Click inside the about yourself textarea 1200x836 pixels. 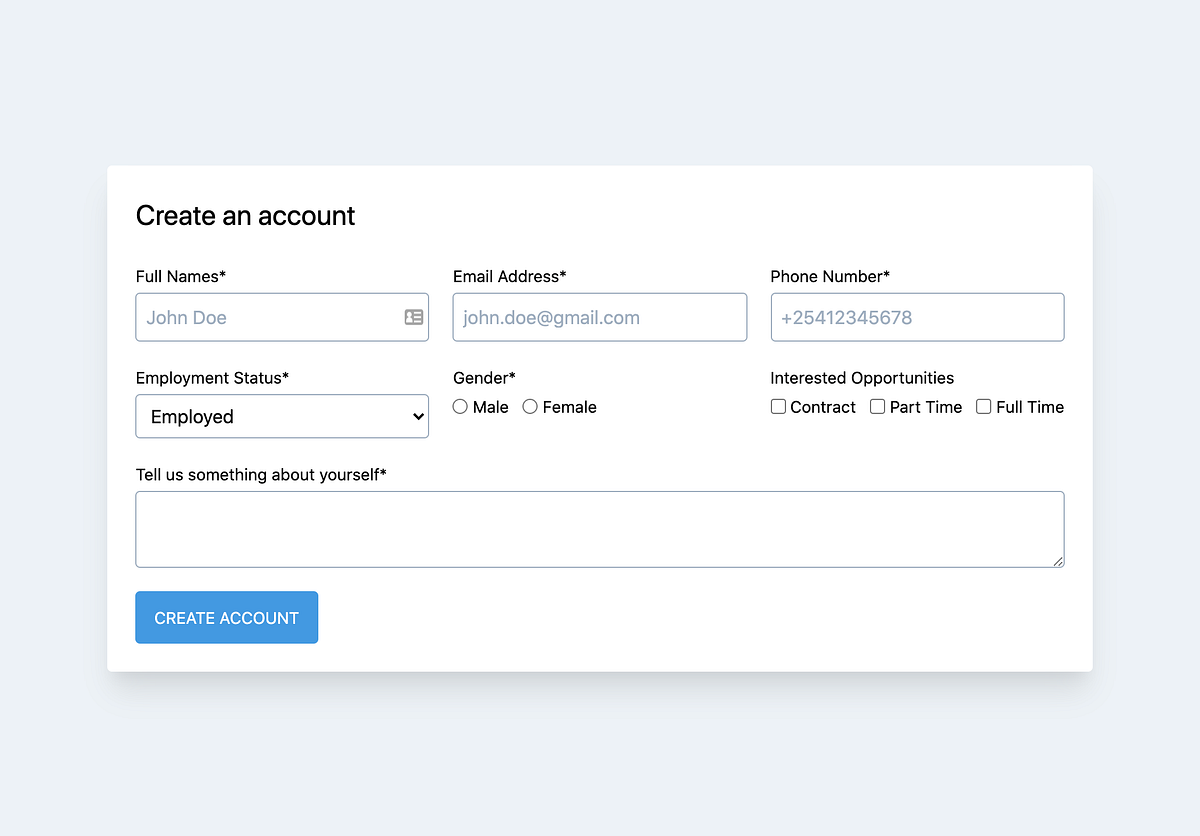(x=599, y=528)
